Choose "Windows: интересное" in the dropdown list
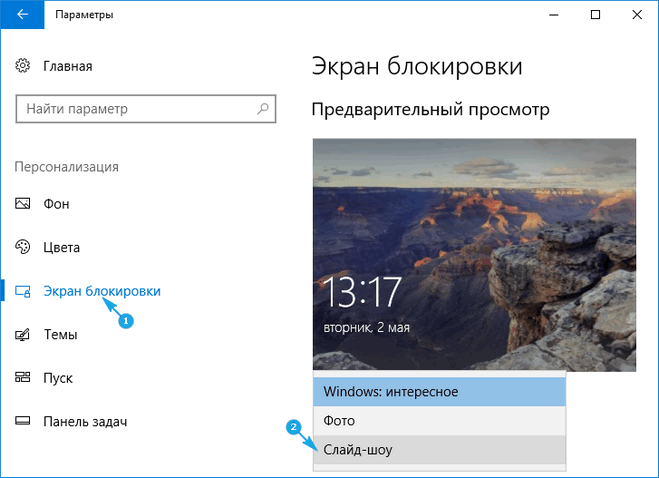Screen dimensions: 659x478 (440, 391)
